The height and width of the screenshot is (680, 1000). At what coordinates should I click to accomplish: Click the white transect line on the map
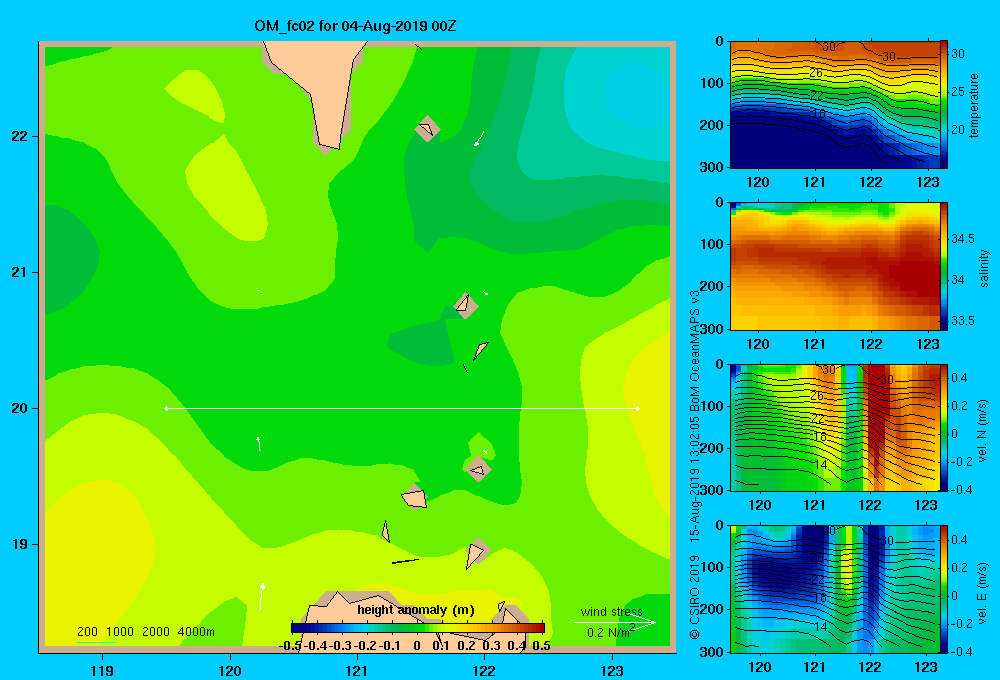pyautogui.click(x=402, y=408)
